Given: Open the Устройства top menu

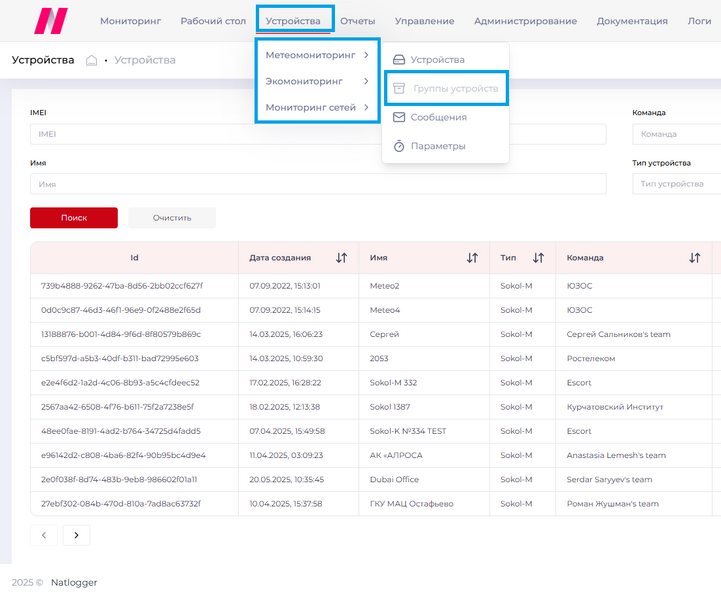Looking at the screenshot, I should click(x=293, y=21).
